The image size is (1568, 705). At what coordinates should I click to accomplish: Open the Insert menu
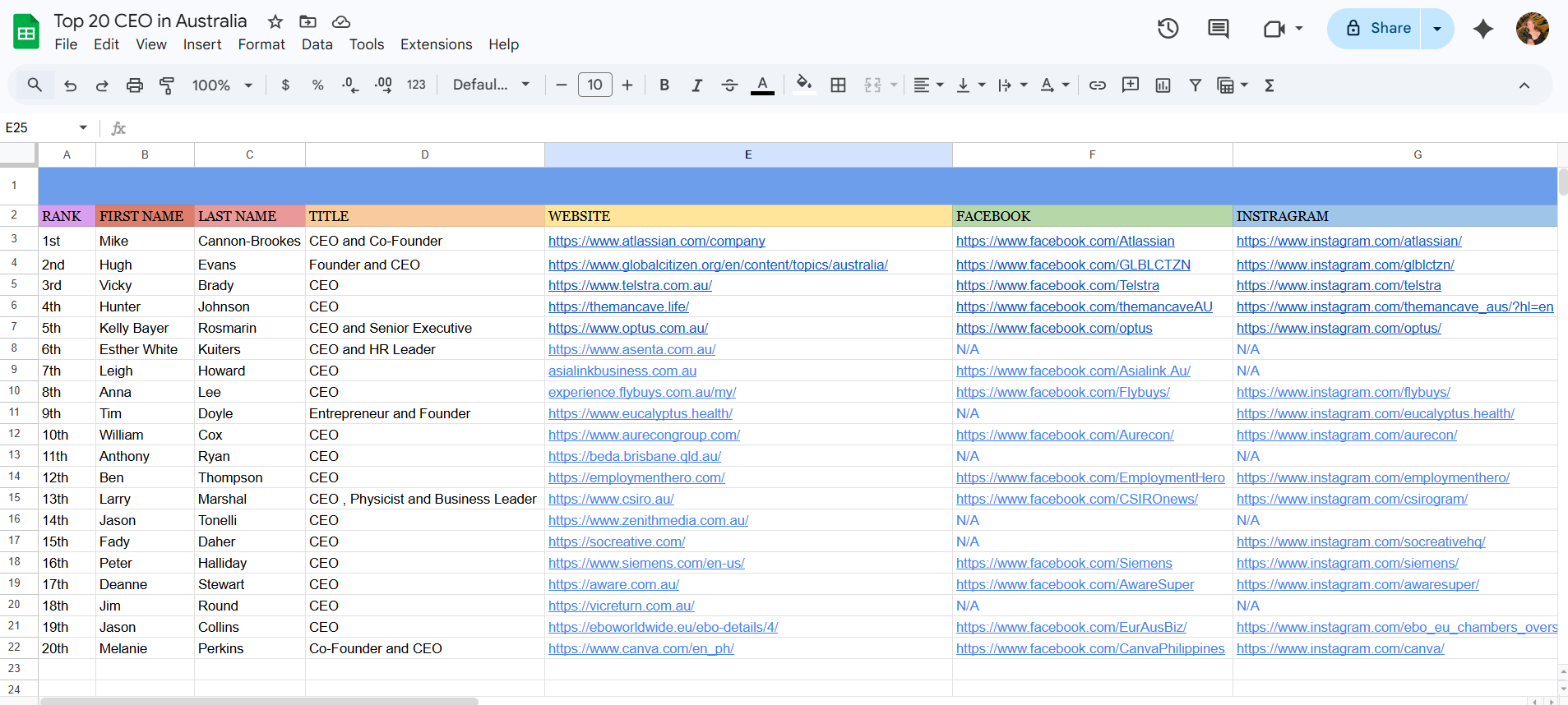202,44
